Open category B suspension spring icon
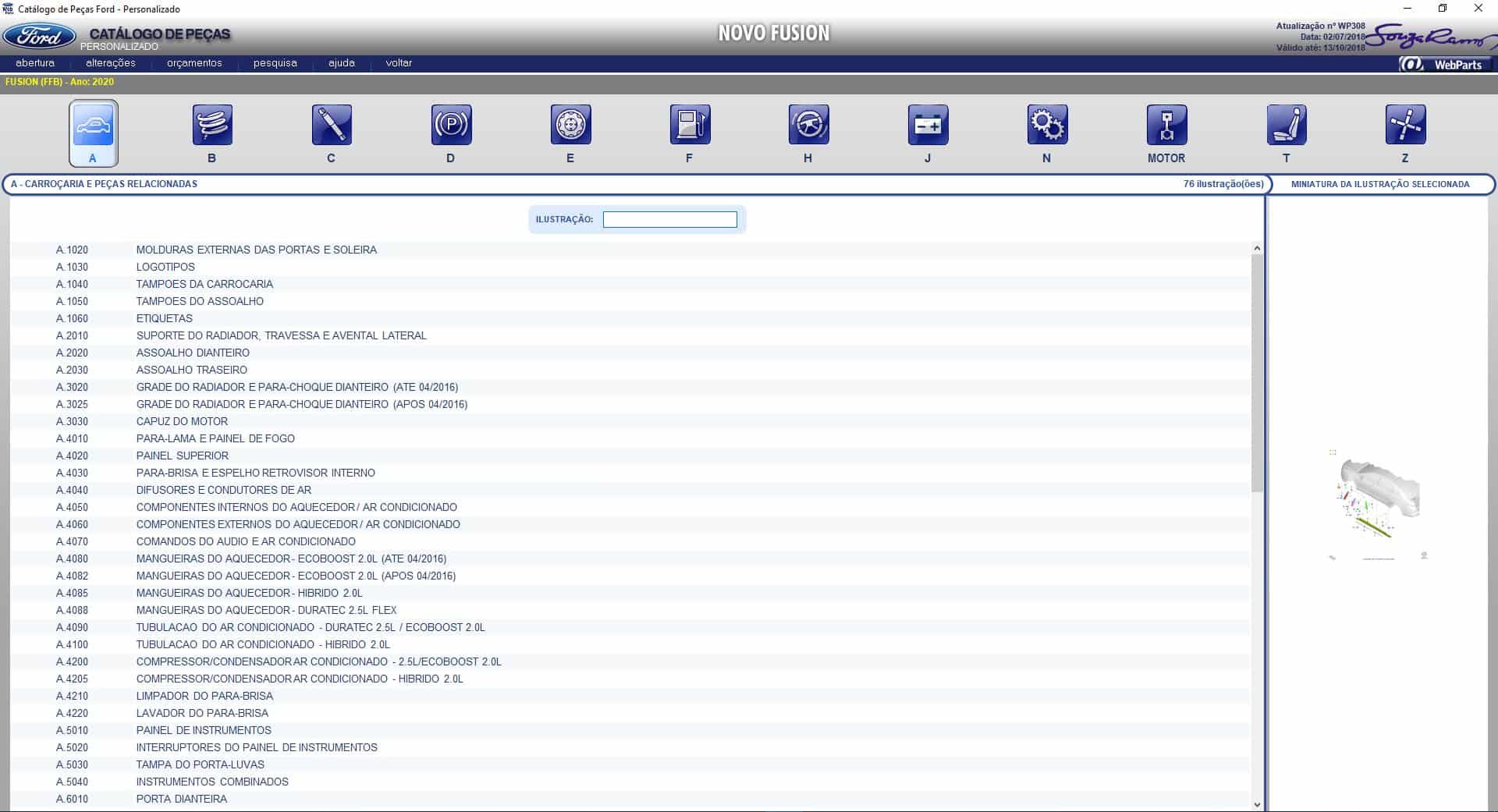The width and height of the screenshot is (1498, 812). [212, 125]
